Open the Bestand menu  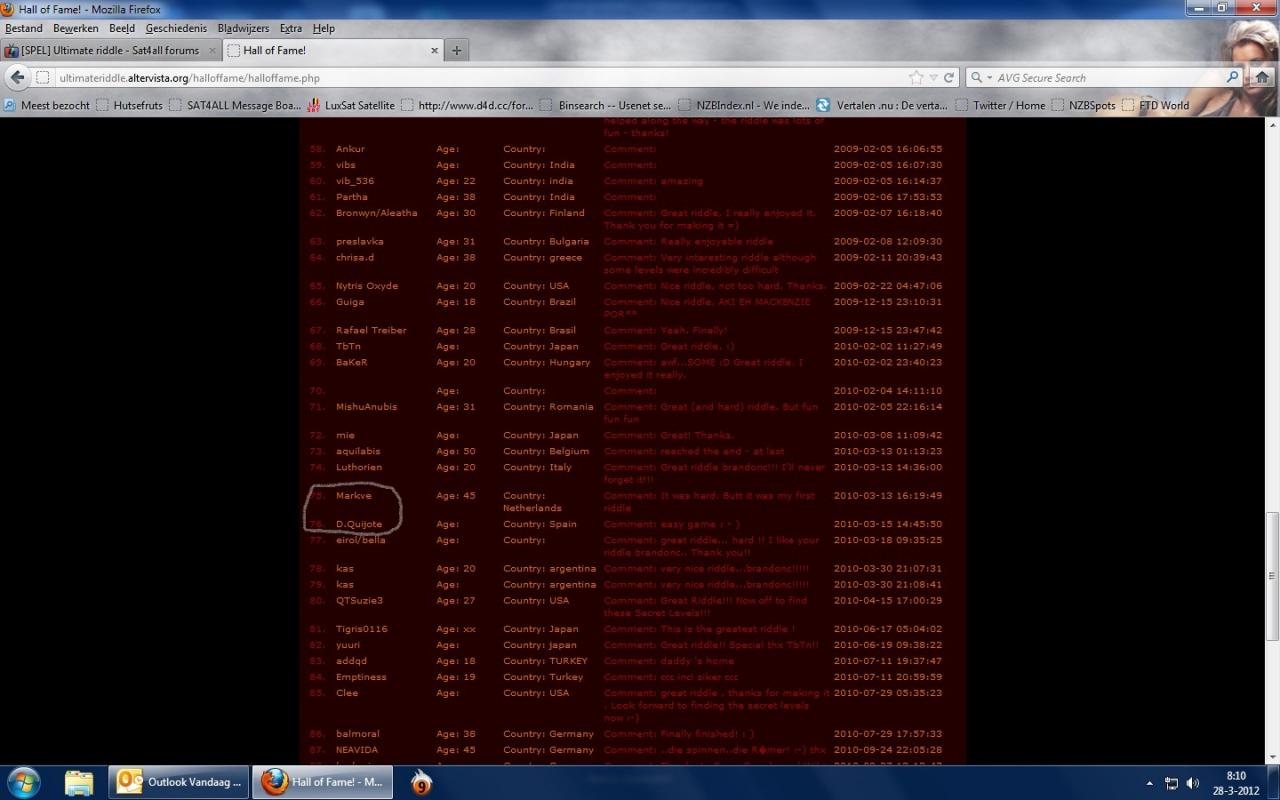click(24, 28)
